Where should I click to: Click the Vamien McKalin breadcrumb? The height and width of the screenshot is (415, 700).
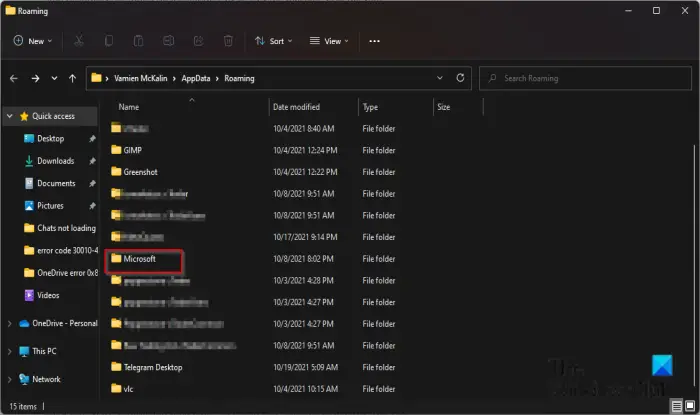click(x=141, y=79)
